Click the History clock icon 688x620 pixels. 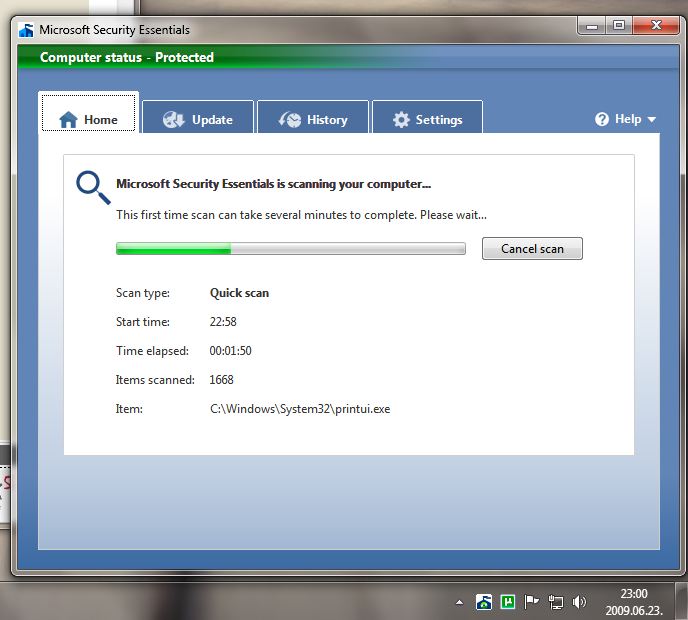(x=290, y=119)
